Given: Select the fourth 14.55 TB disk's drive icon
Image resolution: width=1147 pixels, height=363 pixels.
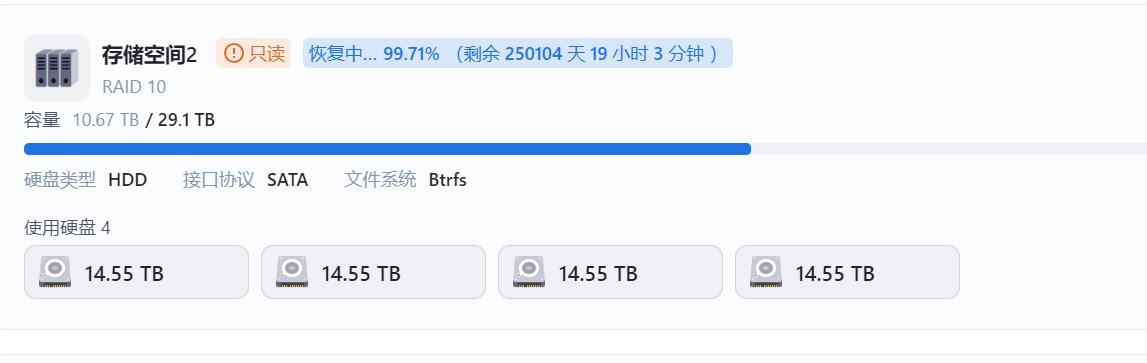Looking at the screenshot, I should tap(766, 272).
